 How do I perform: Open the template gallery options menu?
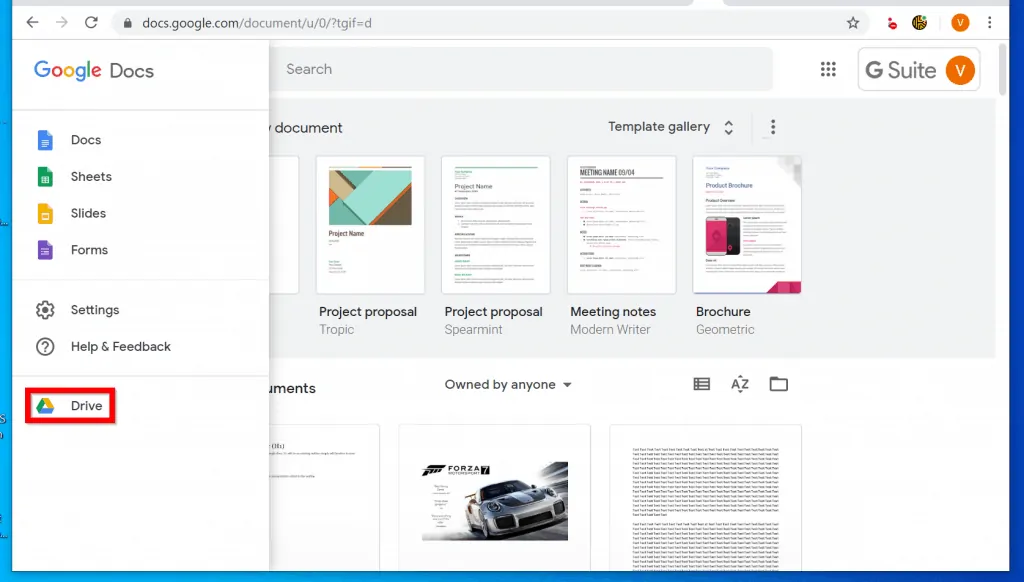click(x=772, y=127)
